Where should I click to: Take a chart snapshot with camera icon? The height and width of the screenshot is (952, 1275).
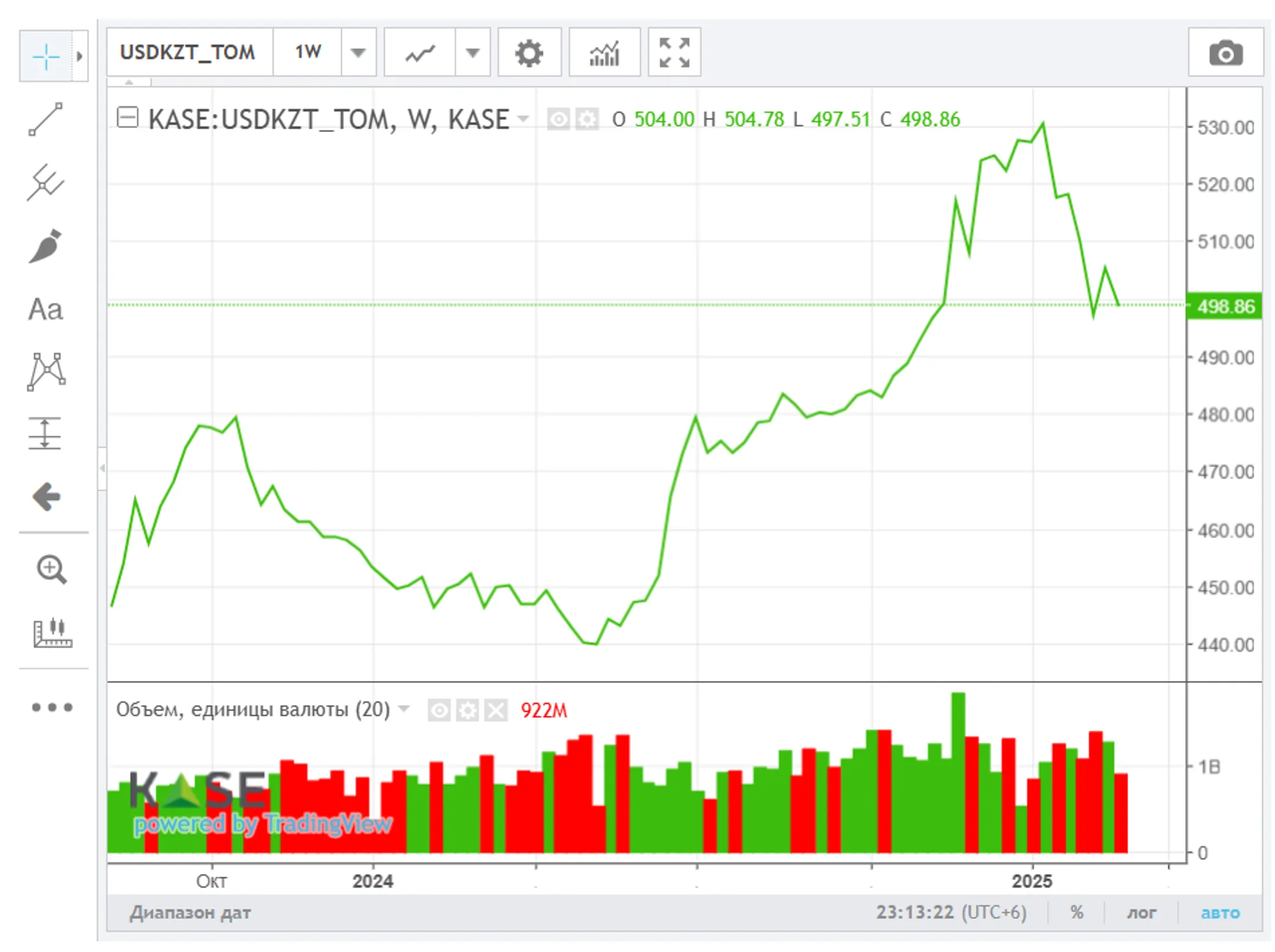pos(1225,53)
